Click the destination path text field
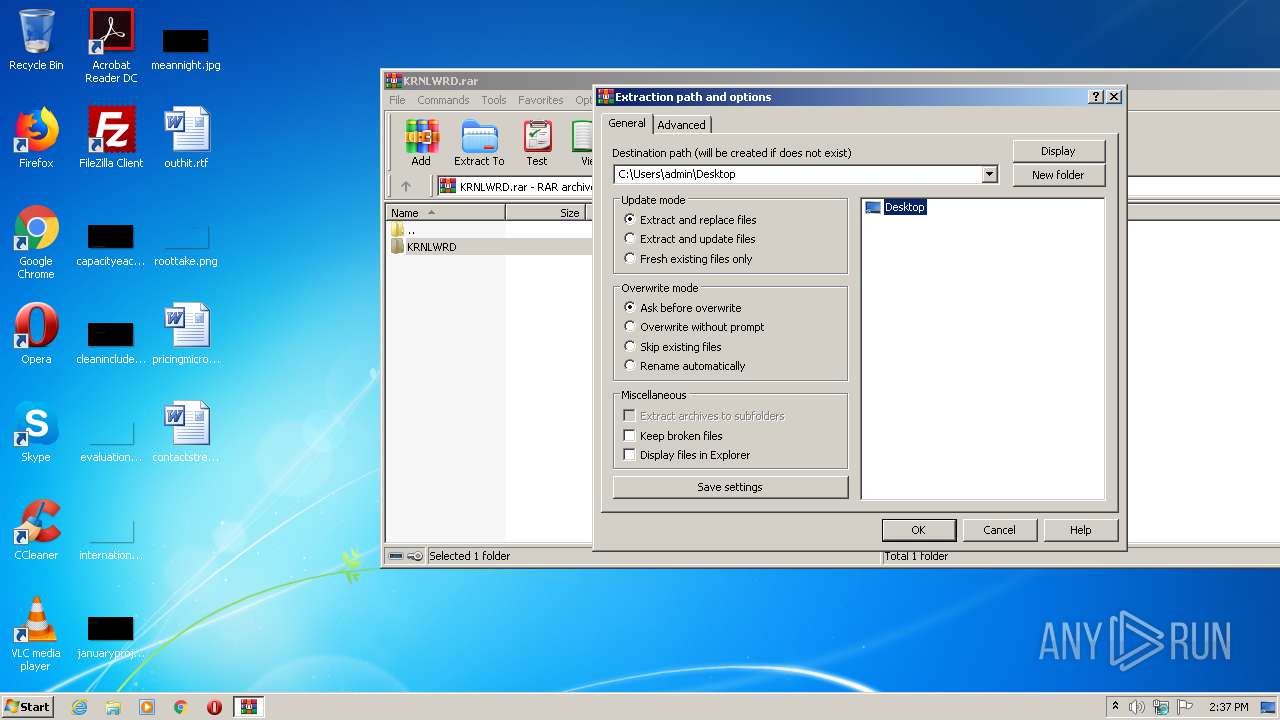The width and height of the screenshot is (1280, 720). [x=798, y=174]
